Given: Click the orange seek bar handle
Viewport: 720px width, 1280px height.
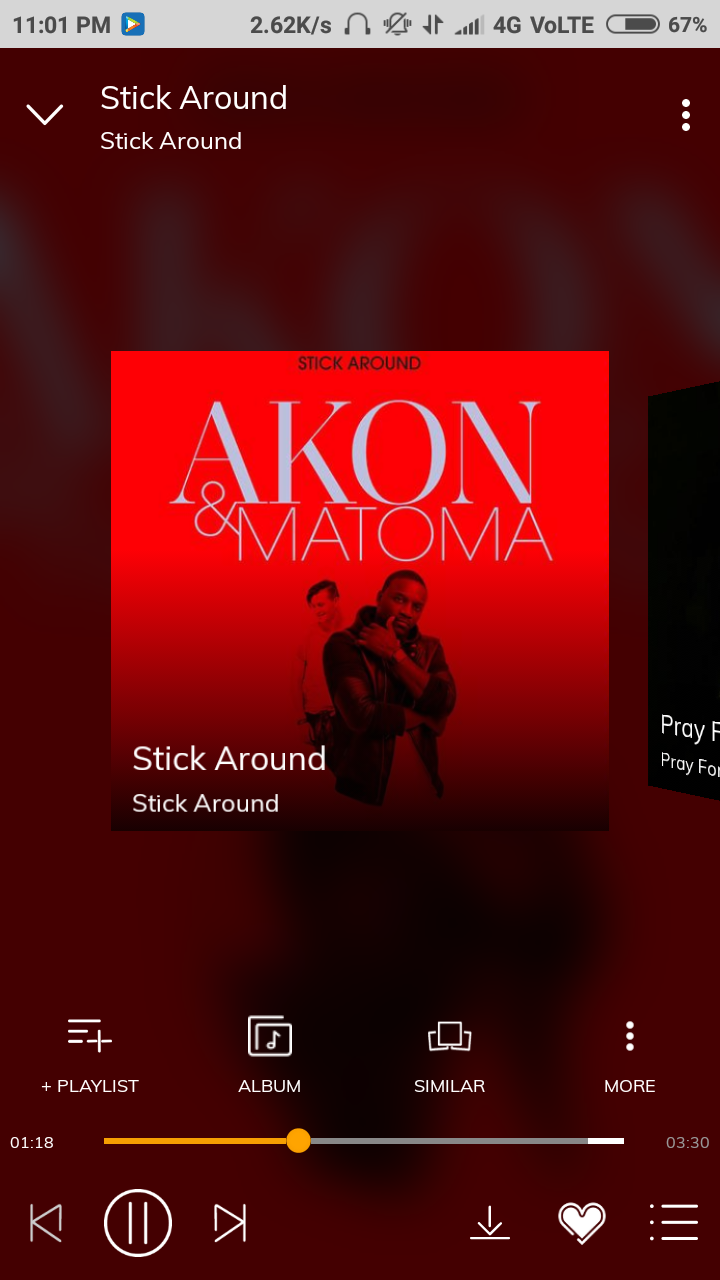Looking at the screenshot, I should pyautogui.click(x=298, y=1141).
